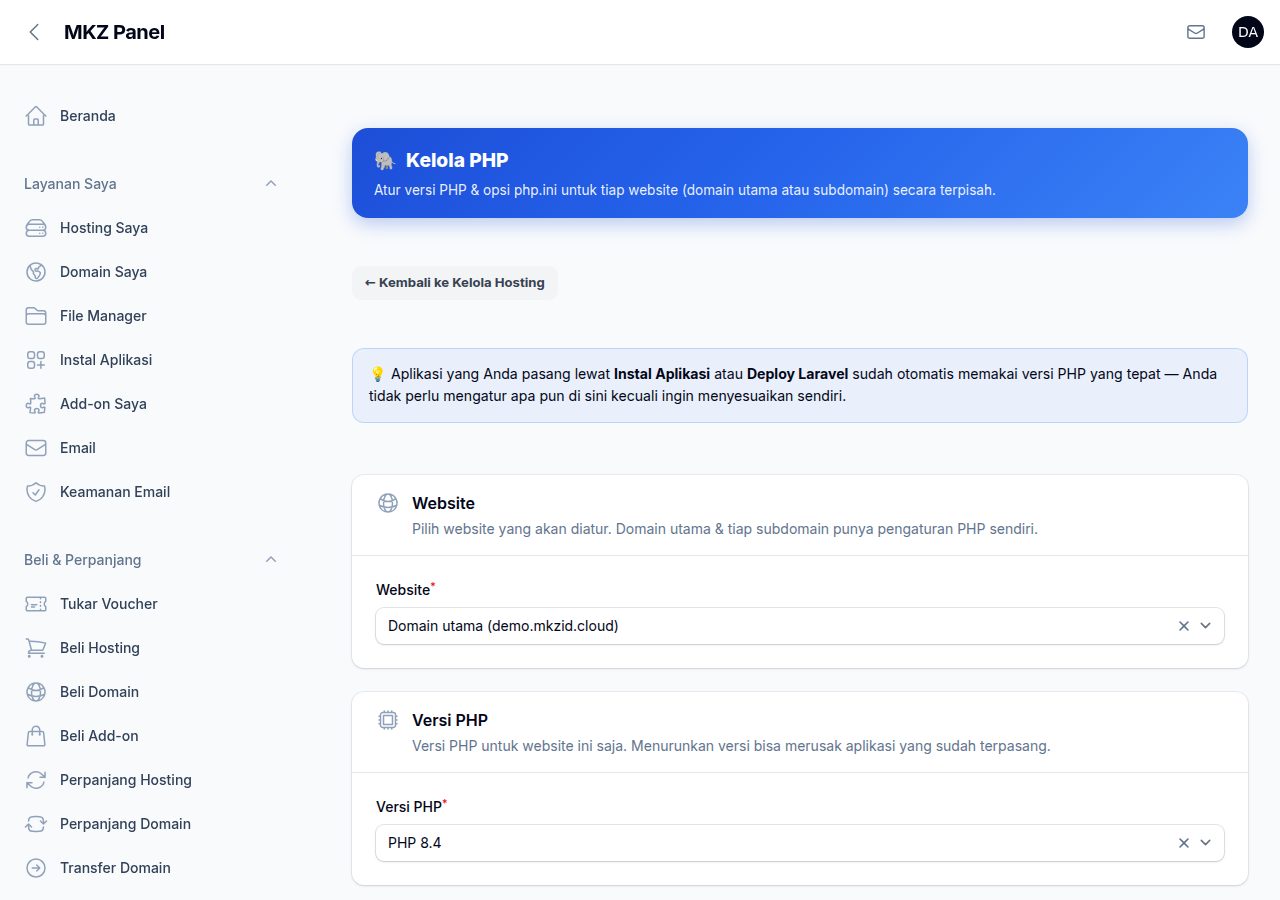Click the bold Deploy Laravel text in tip
Viewport: 1280px width, 900px height.
(797, 374)
